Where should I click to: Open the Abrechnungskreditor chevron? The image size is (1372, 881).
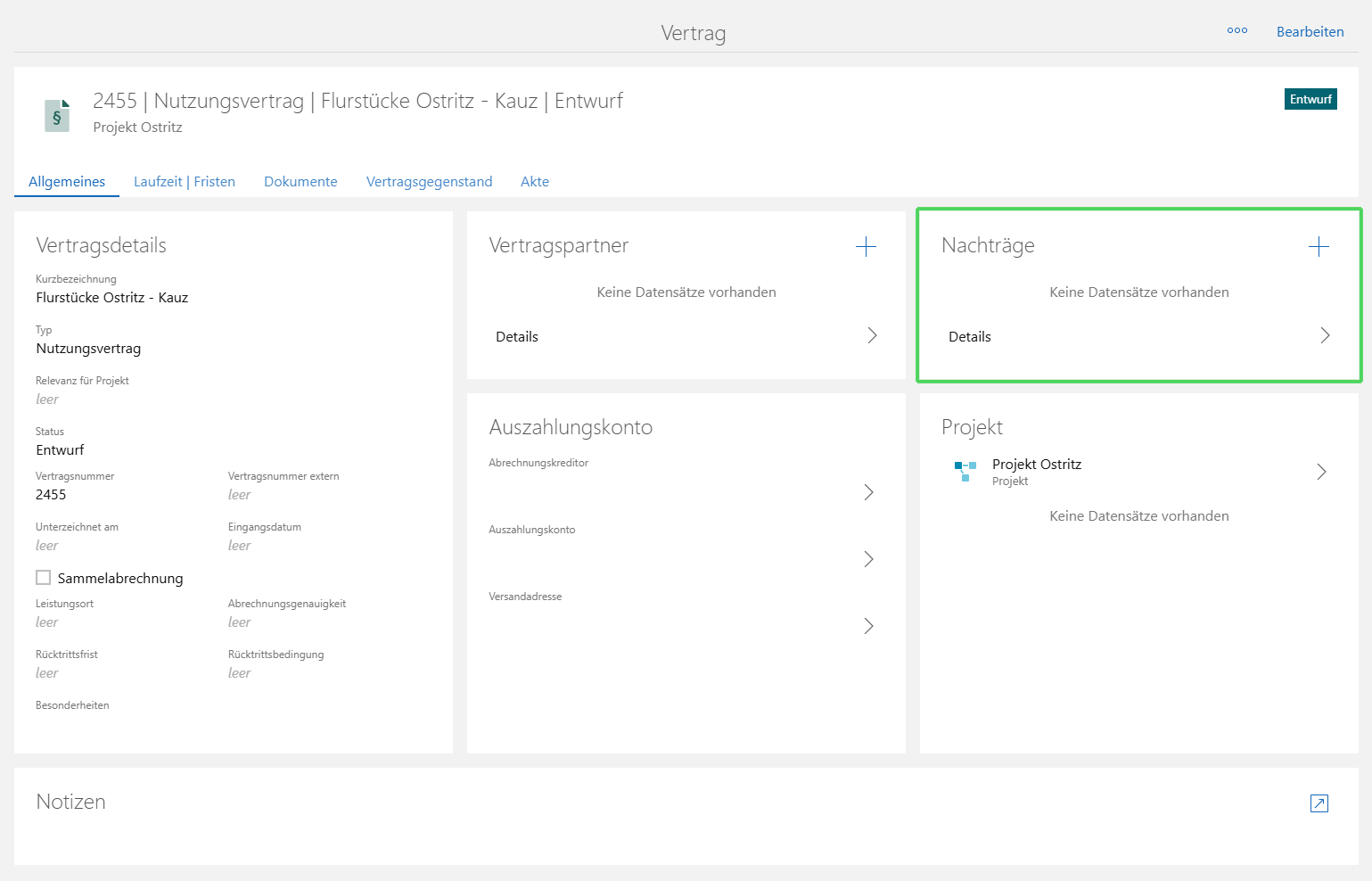coord(868,492)
